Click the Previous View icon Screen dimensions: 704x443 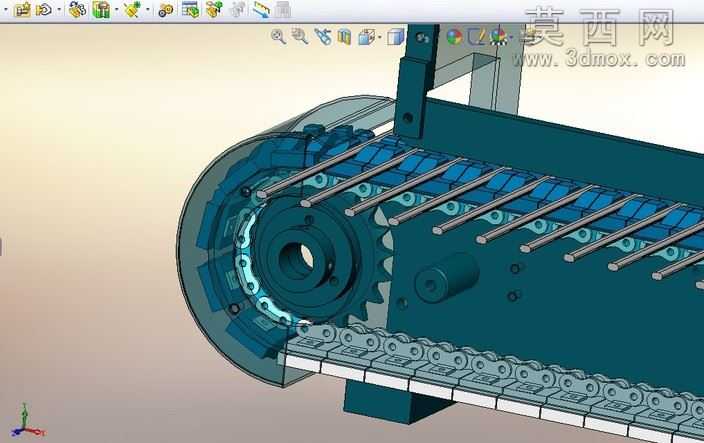click(322, 36)
